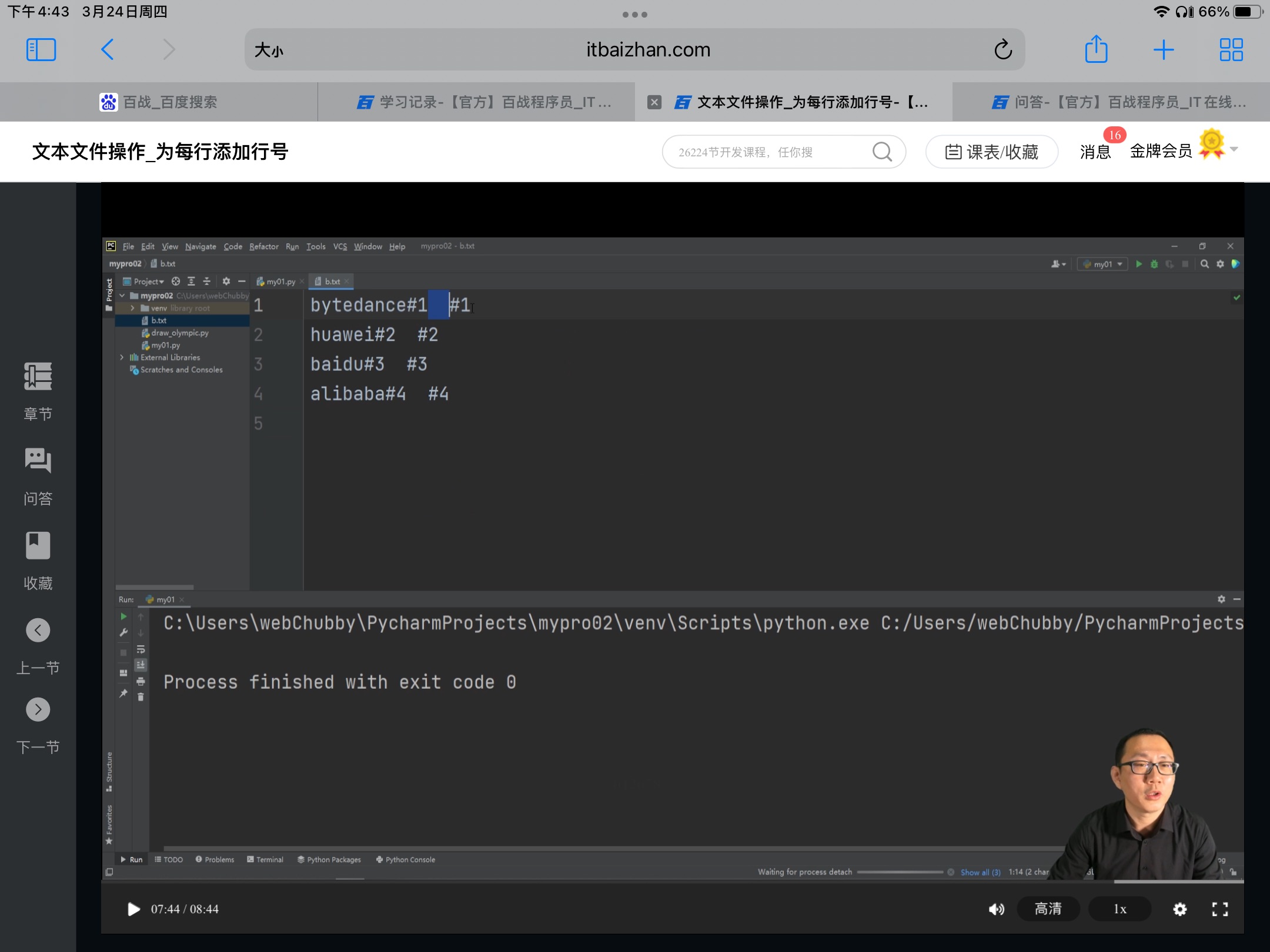Viewport: 1270px width, 952px height.
Task: Switch to the 学习记录 tab
Action: (x=476, y=102)
